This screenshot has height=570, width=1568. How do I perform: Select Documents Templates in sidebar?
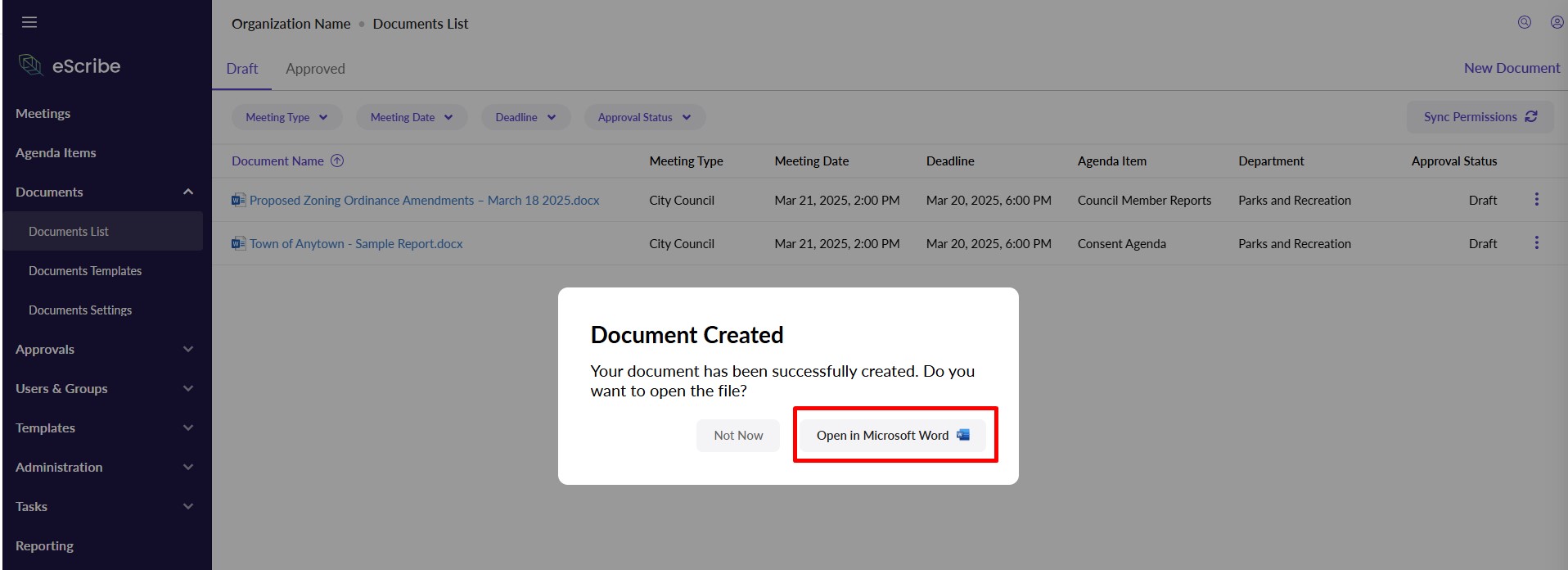85,271
